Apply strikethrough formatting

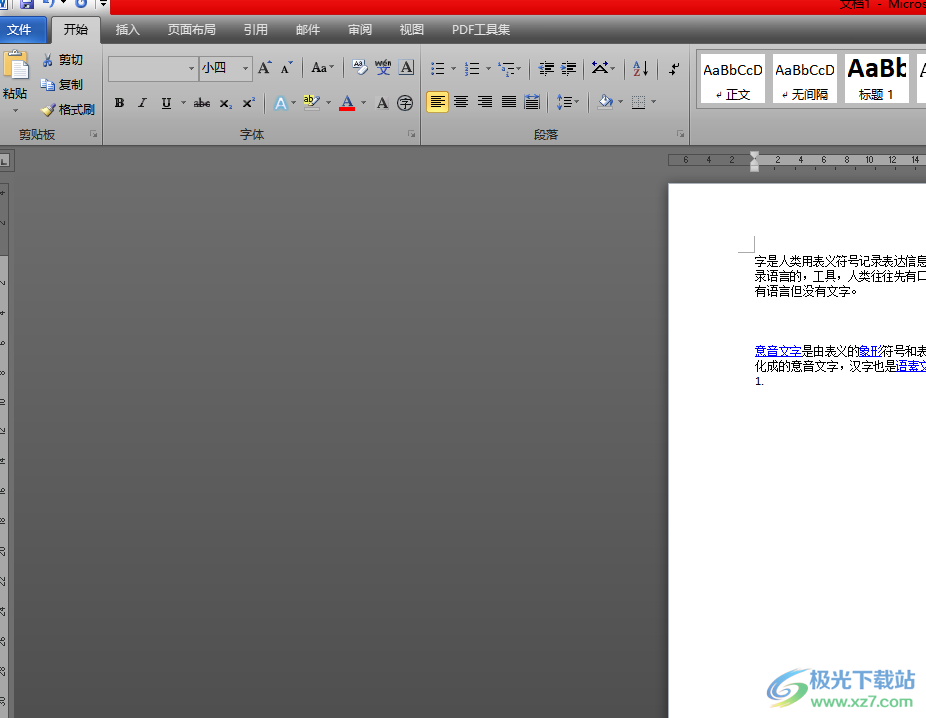(202, 103)
